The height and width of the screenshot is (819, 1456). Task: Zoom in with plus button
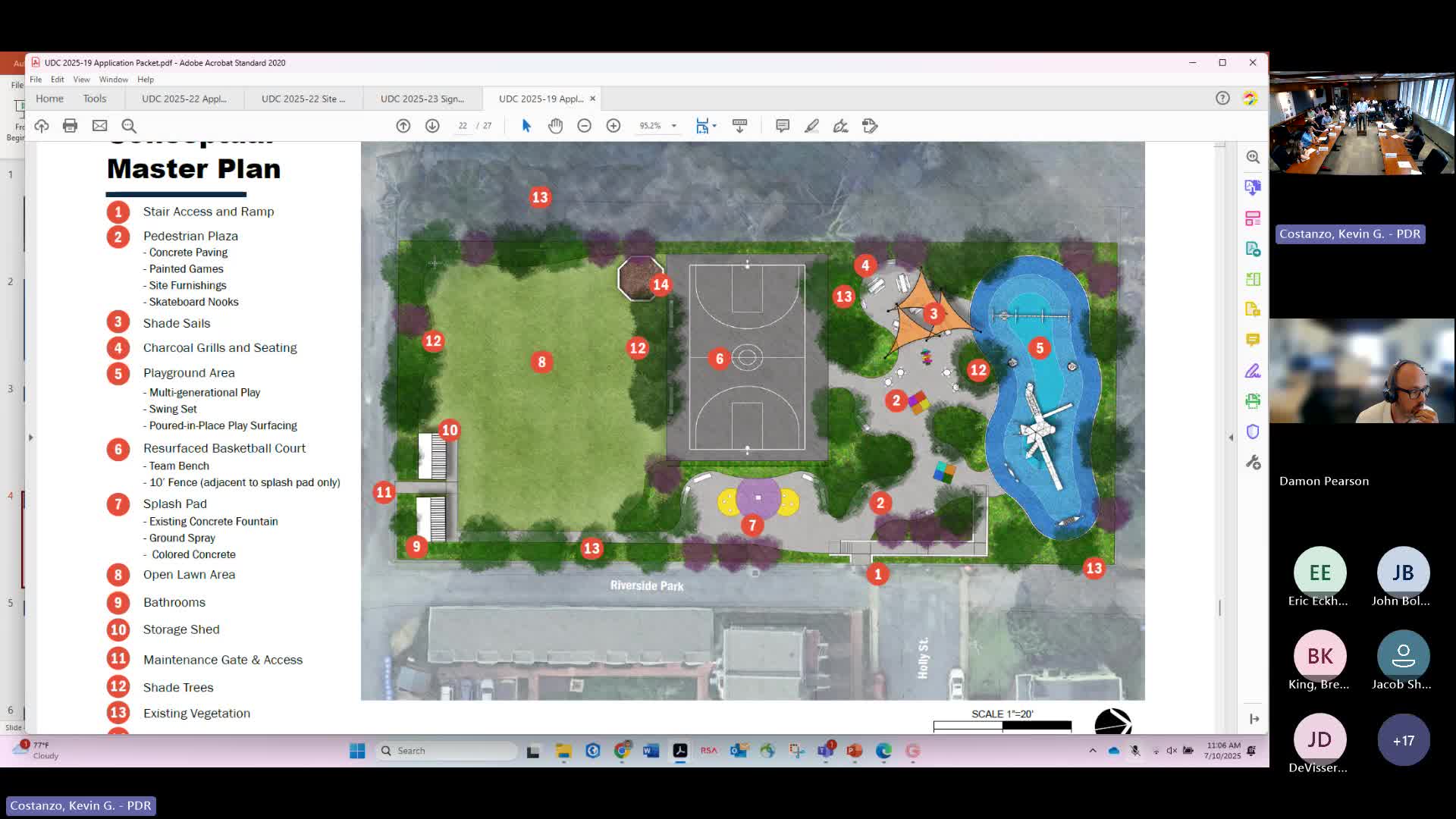[x=613, y=126]
